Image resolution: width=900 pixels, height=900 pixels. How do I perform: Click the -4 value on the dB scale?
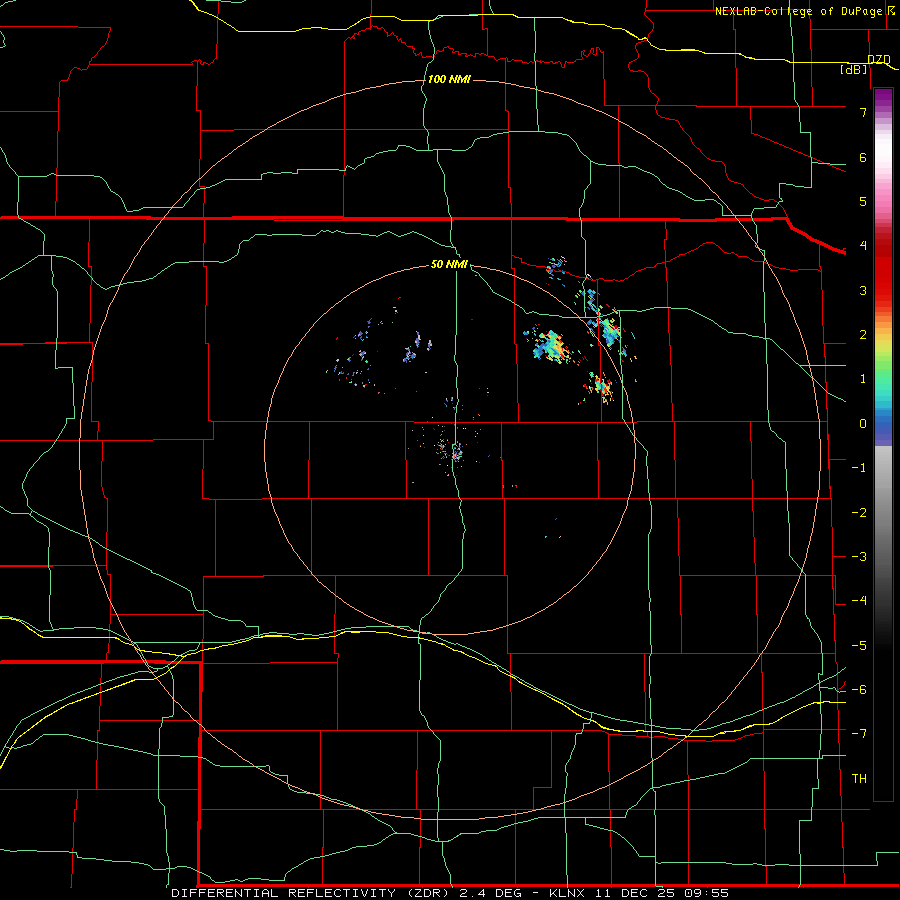(x=859, y=601)
